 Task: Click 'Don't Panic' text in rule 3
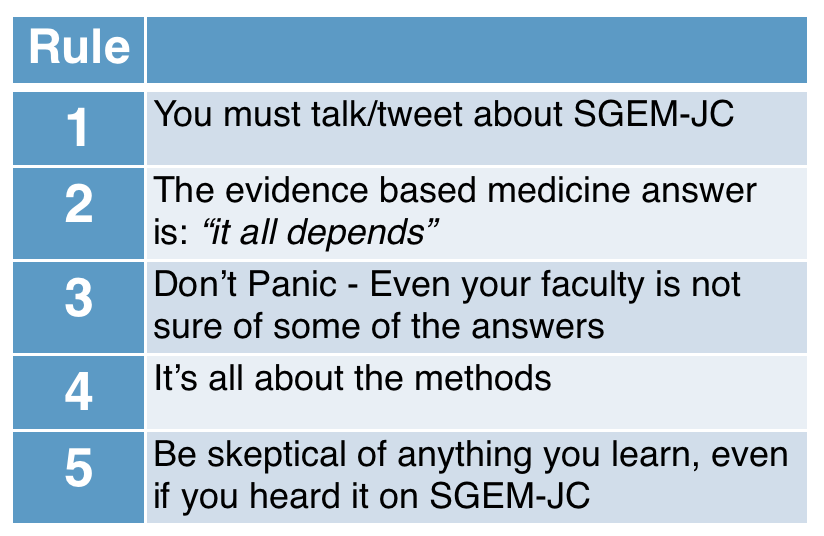pyautogui.click(x=245, y=284)
